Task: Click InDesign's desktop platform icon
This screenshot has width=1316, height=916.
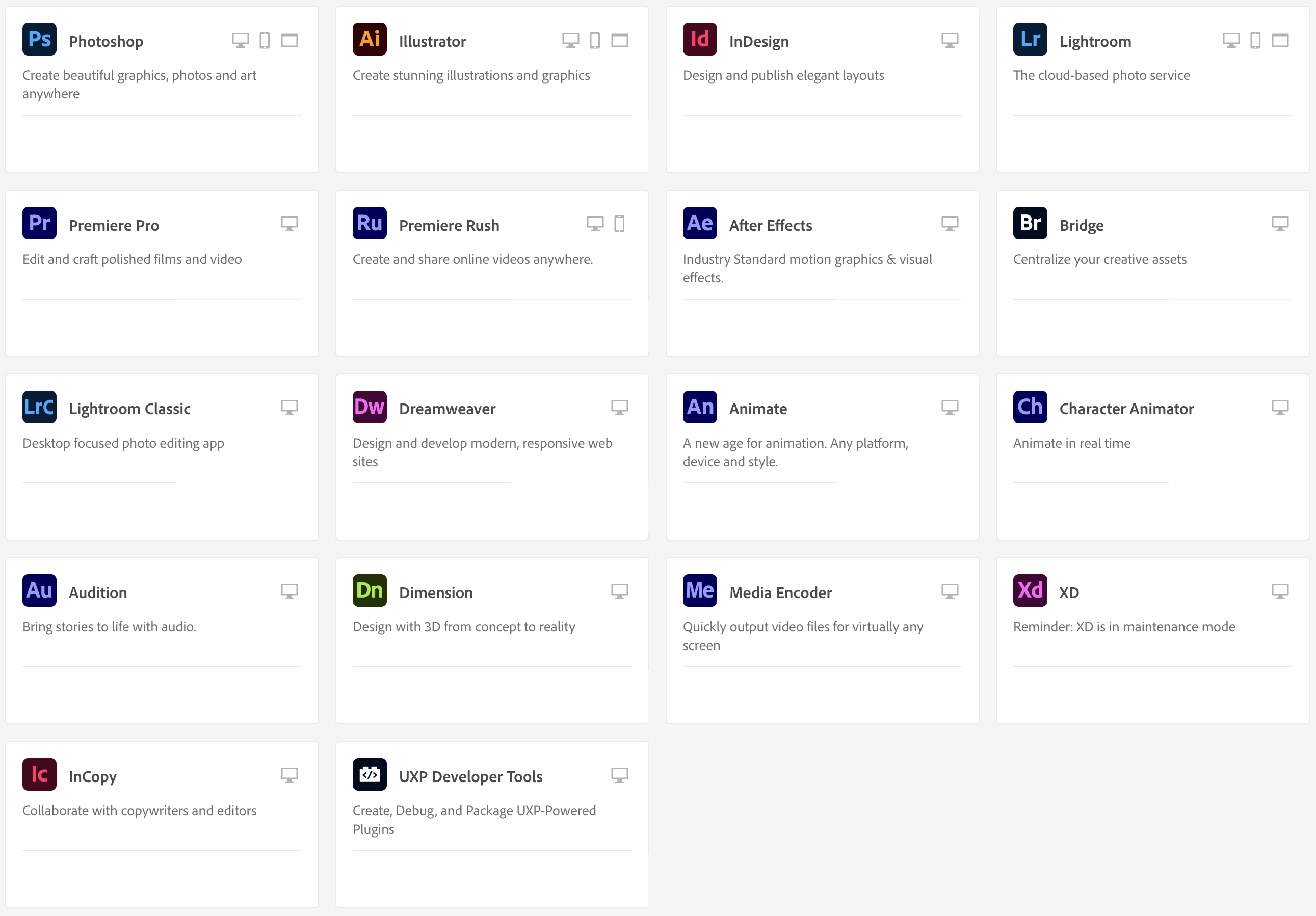Action: 950,40
